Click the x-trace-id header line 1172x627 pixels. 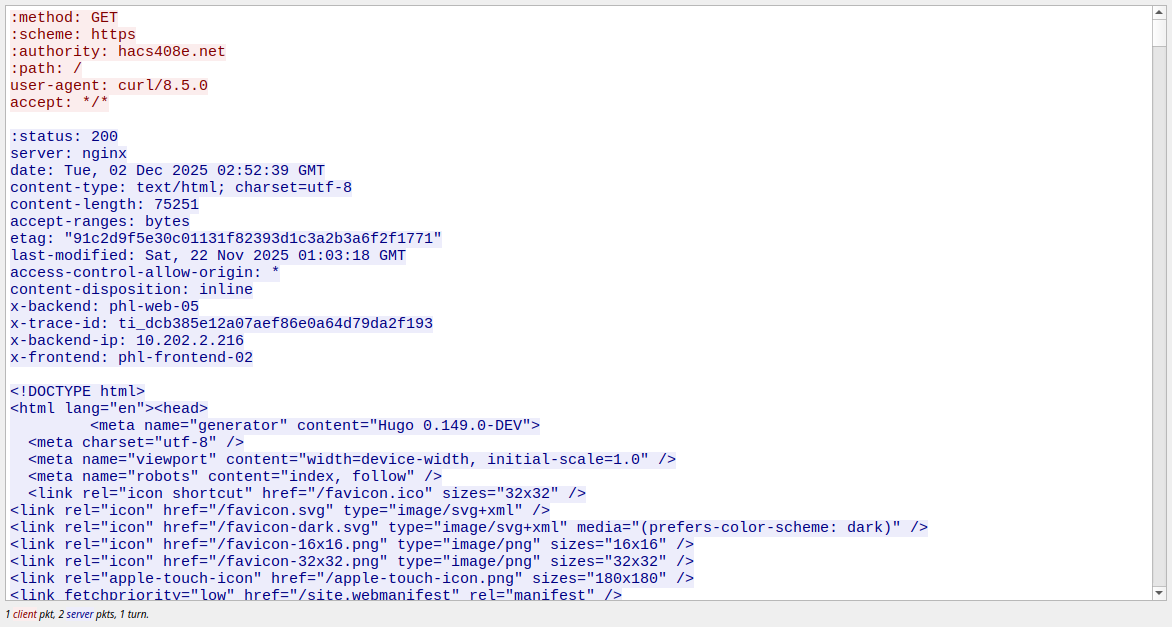pos(221,323)
